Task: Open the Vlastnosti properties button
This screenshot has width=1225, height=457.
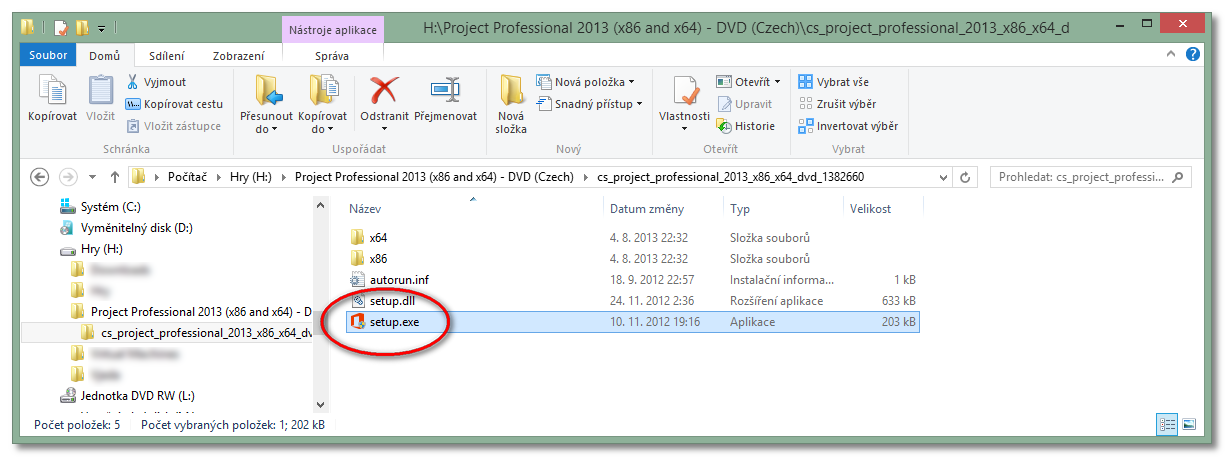Action: (x=685, y=105)
